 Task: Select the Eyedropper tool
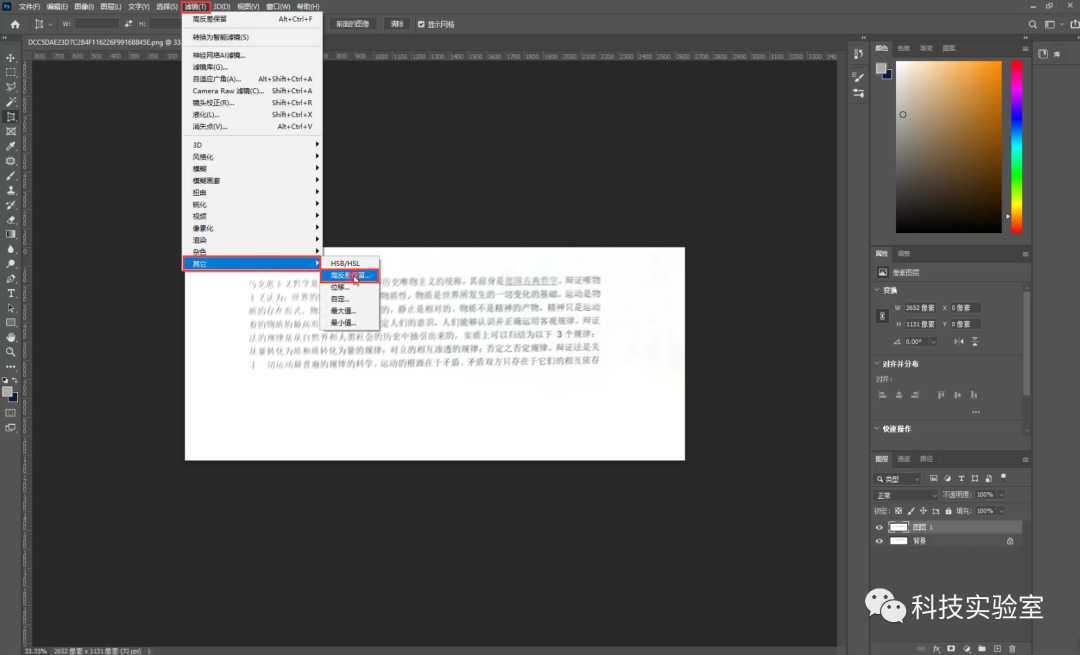pos(11,146)
